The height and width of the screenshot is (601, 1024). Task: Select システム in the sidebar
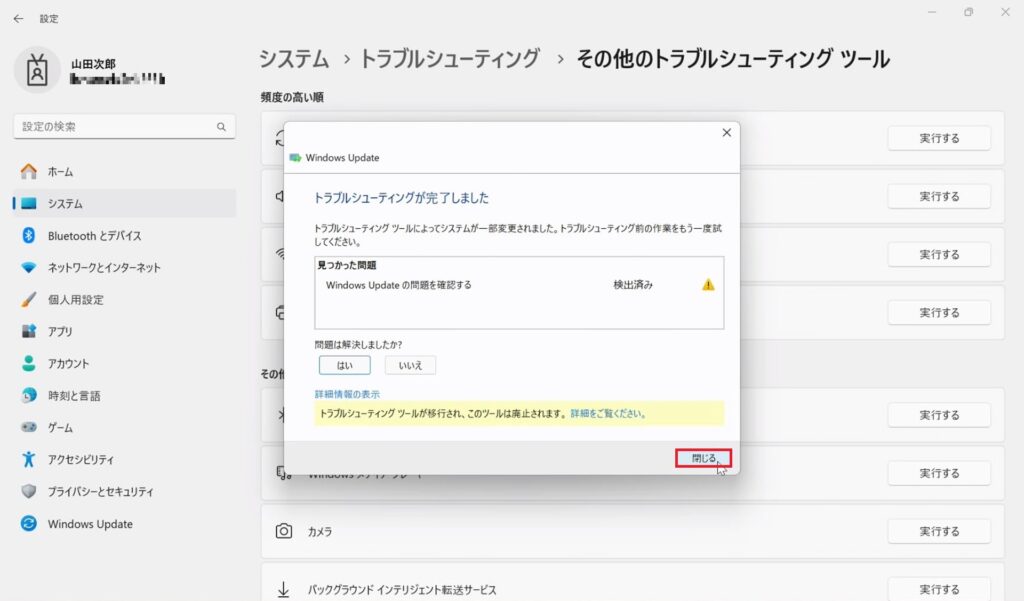pyautogui.click(x=124, y=204)
